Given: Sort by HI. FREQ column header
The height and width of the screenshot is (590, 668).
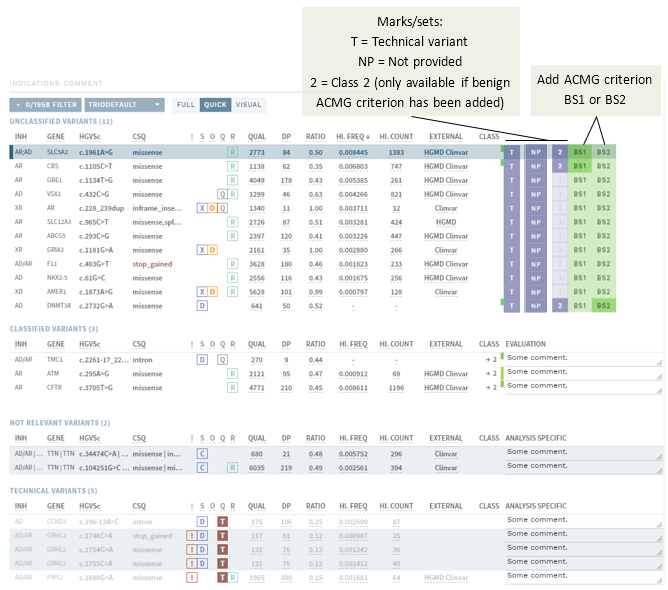Looking at the screenshot, I should (x=354, y=135).
